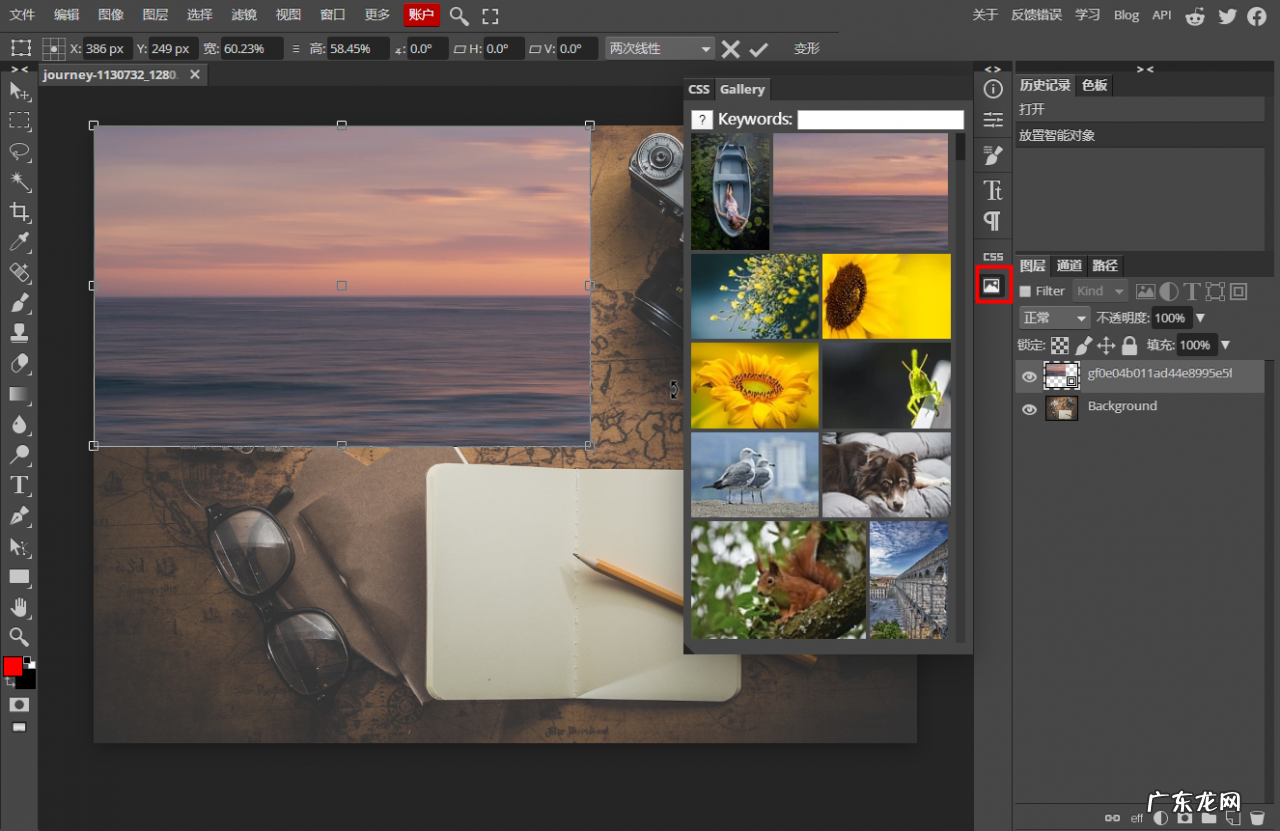Viewport: 1280px width, 831px height.
Task: Expand the opacity 不透明度 slider arrow
Action: (1200, 318)
